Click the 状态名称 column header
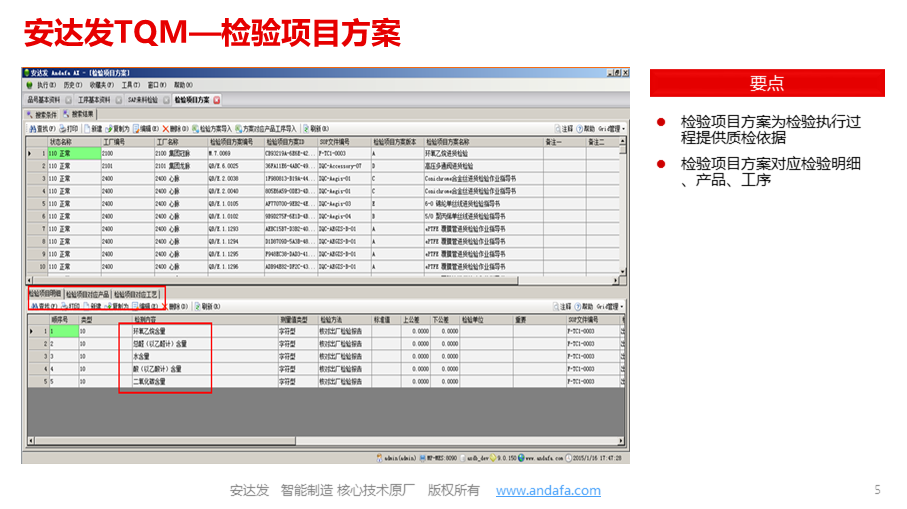The width and height of the screenshot is (907, 509). coord(74,142)
